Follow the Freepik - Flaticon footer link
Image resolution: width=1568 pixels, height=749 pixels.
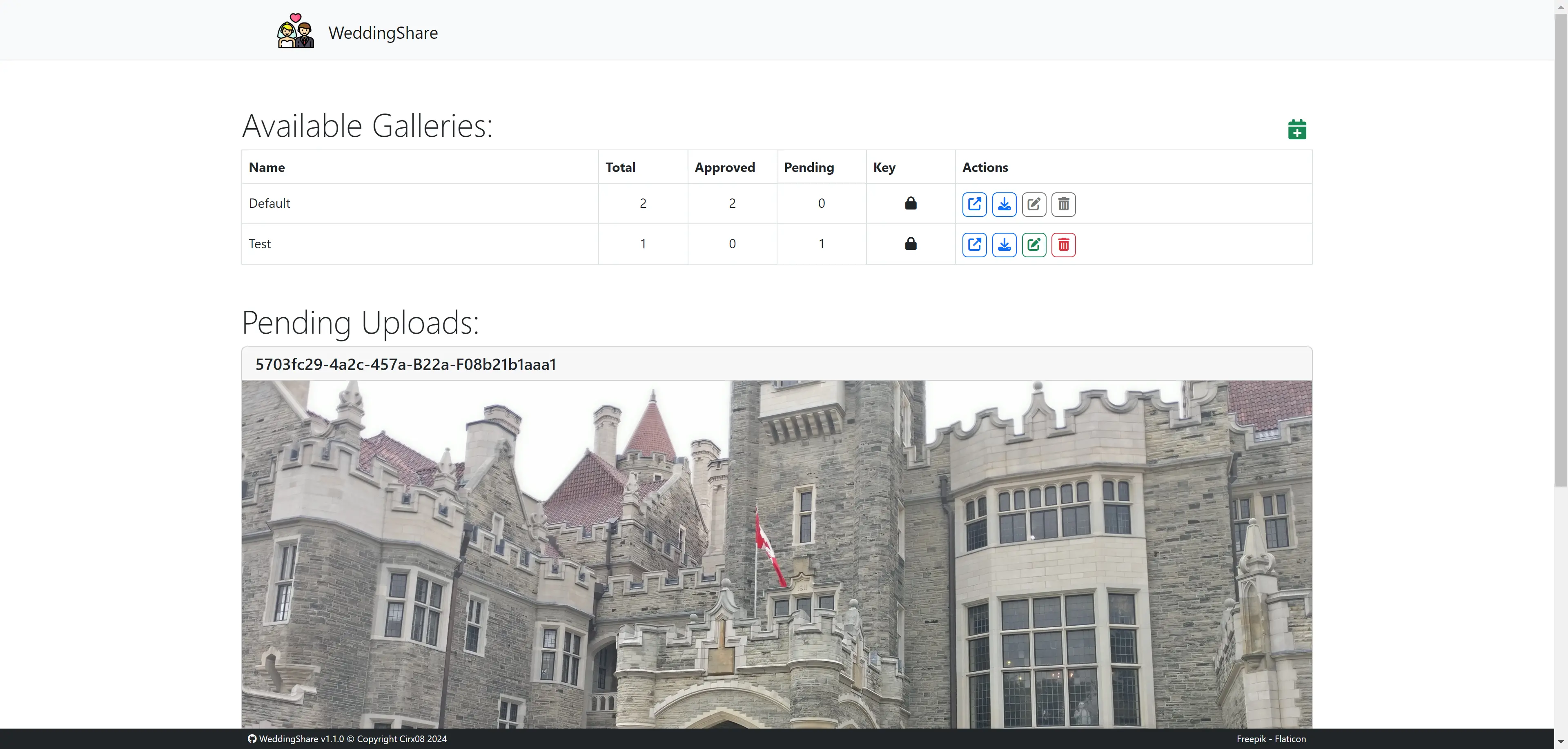coord(1271,739)
